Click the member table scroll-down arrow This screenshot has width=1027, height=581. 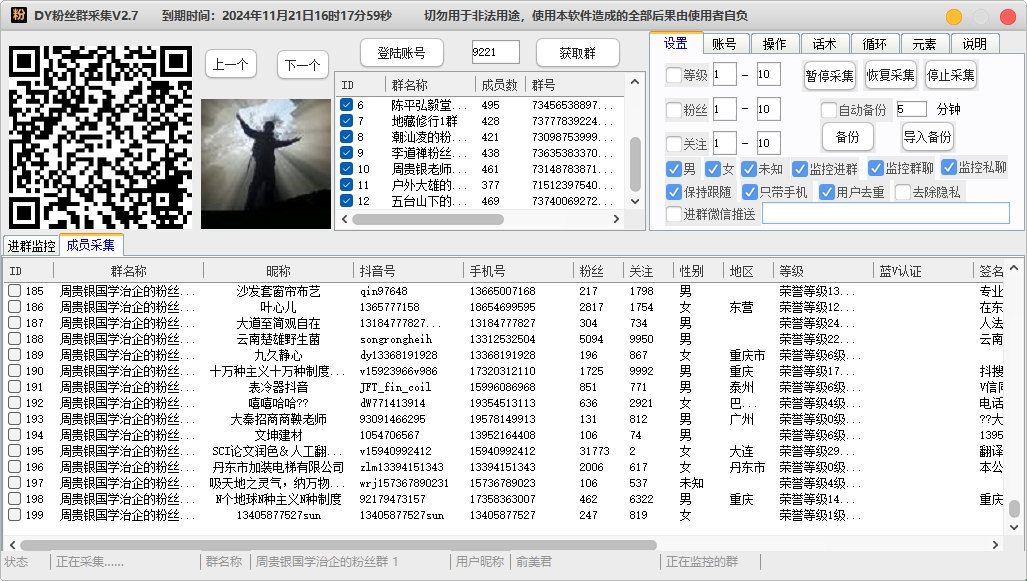click(x=1014, y=527)
